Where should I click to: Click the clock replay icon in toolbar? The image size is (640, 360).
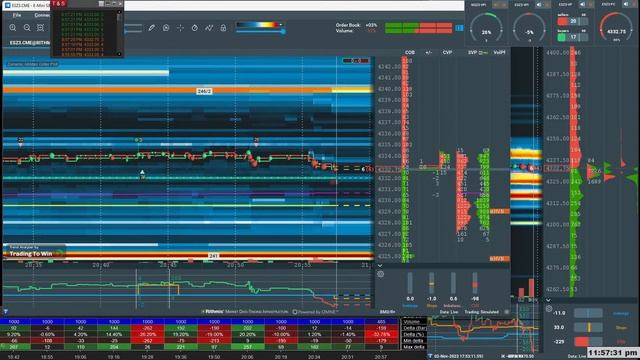point(195,28)
